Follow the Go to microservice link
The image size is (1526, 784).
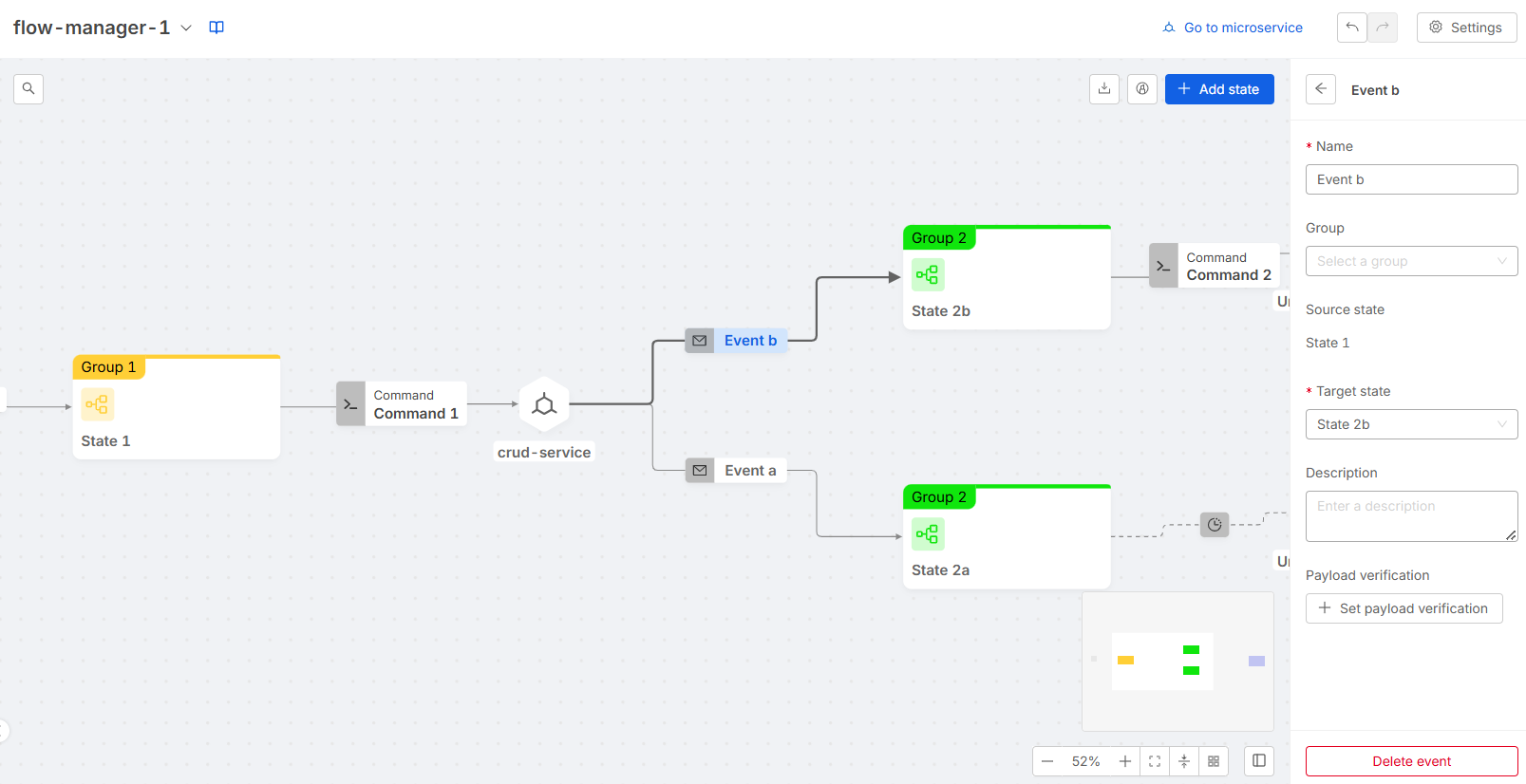[1234, 28]
